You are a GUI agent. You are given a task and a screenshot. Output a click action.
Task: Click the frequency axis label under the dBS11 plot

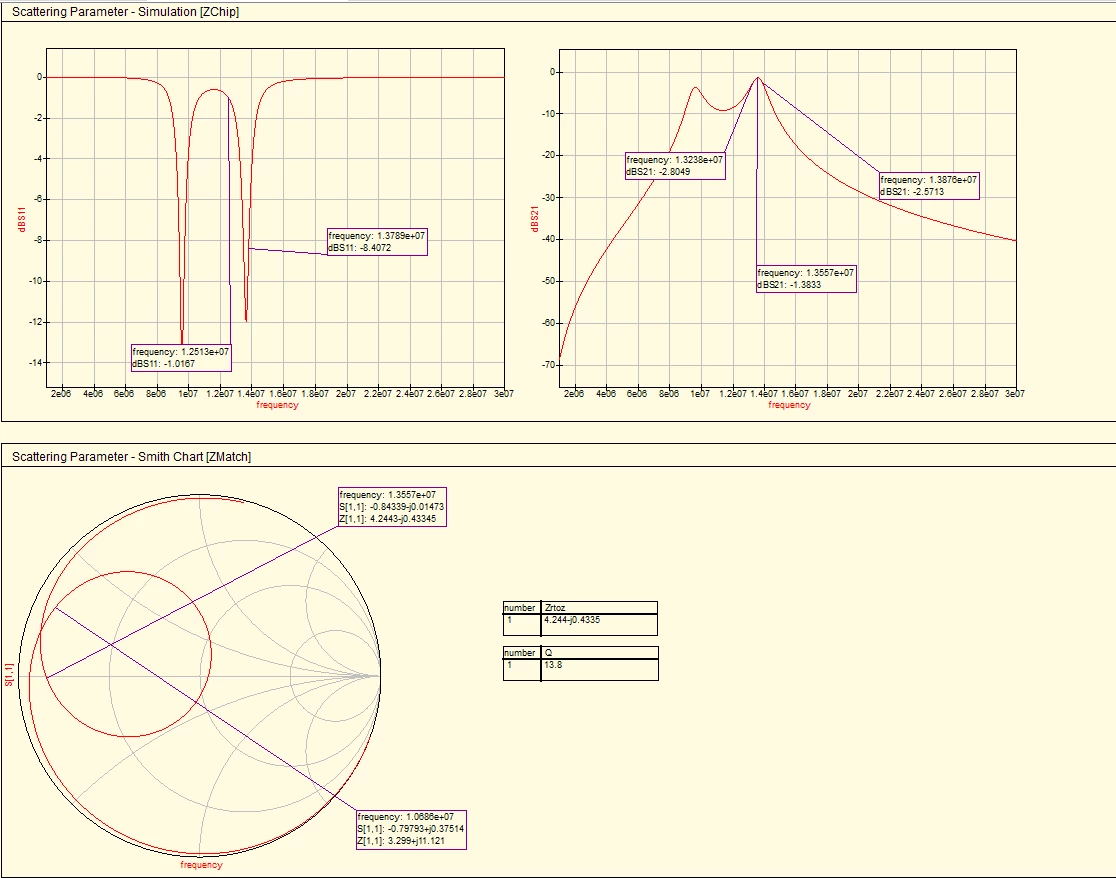[x=277, y=405]
